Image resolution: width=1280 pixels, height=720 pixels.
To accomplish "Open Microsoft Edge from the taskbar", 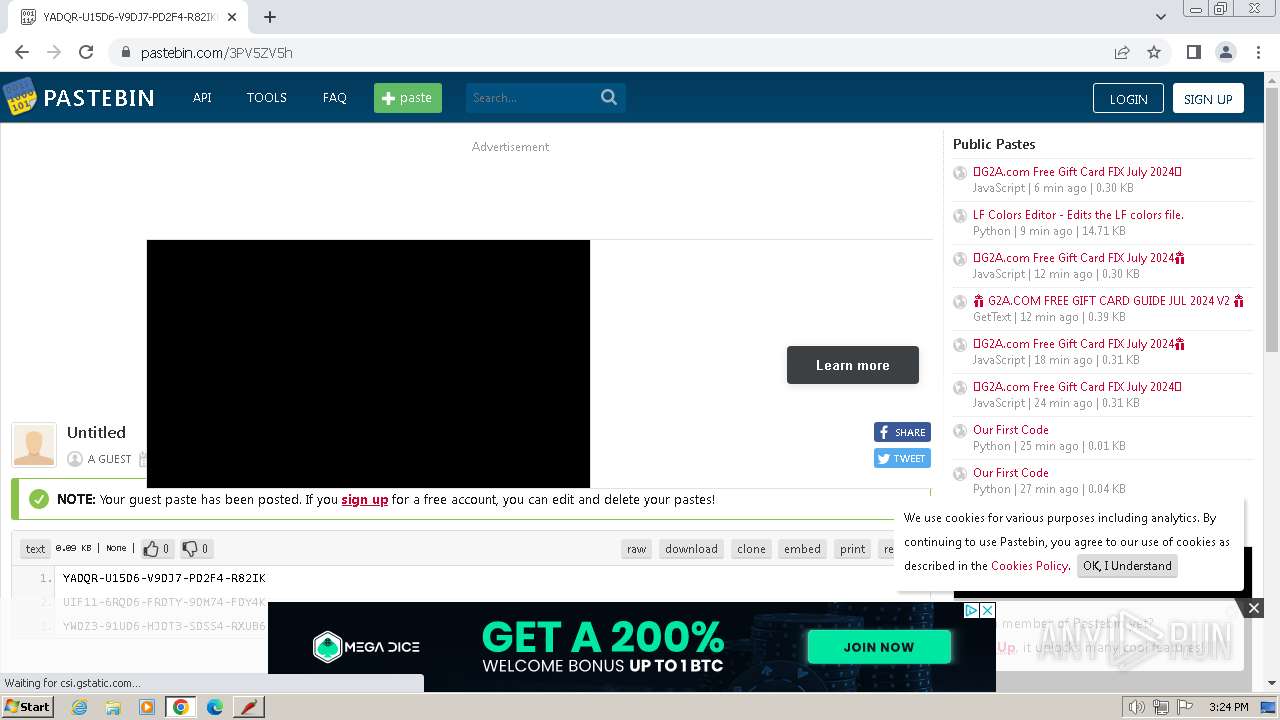I will pos(215,707).
